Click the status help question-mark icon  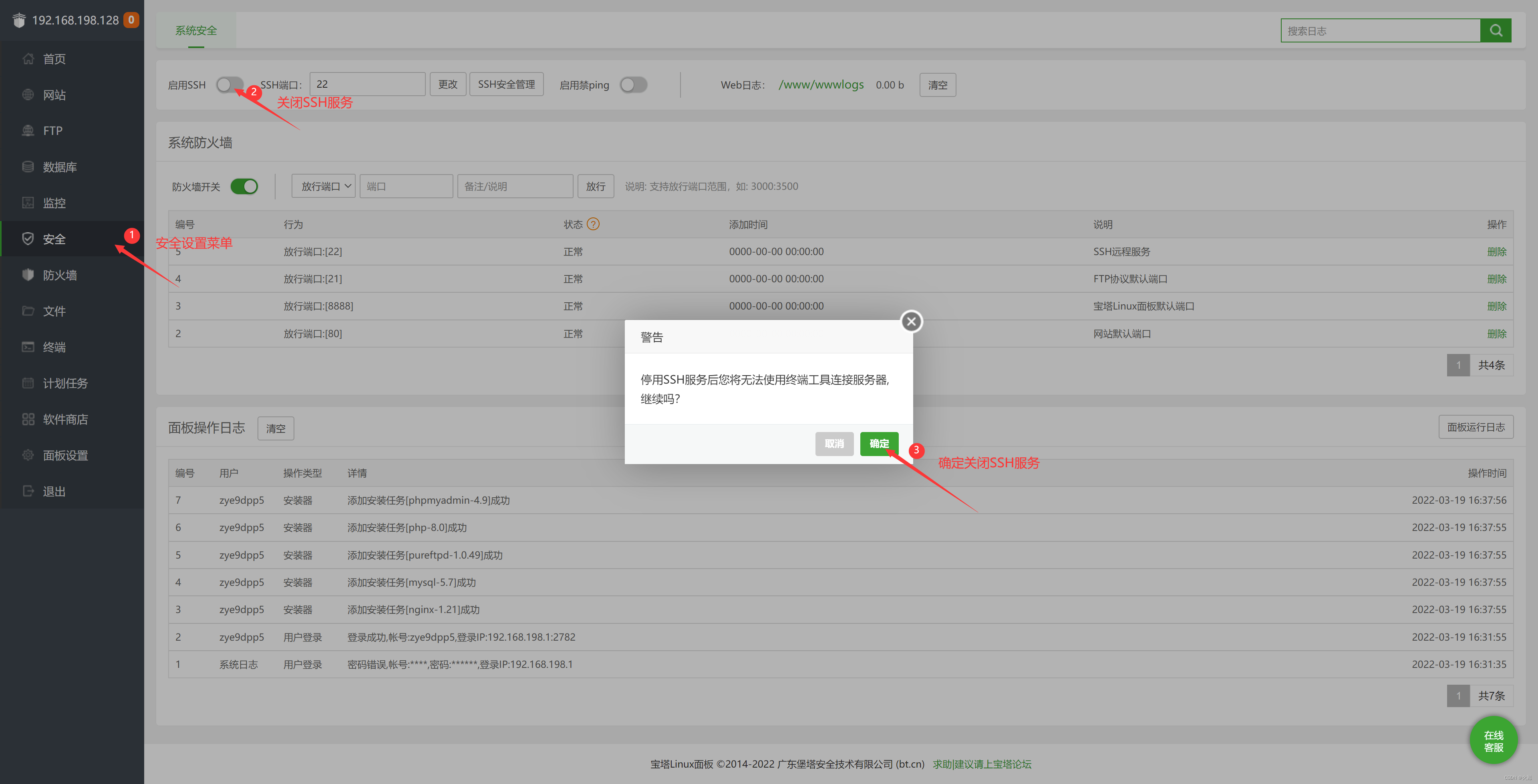pyautogui.click(x=593, y=224)
